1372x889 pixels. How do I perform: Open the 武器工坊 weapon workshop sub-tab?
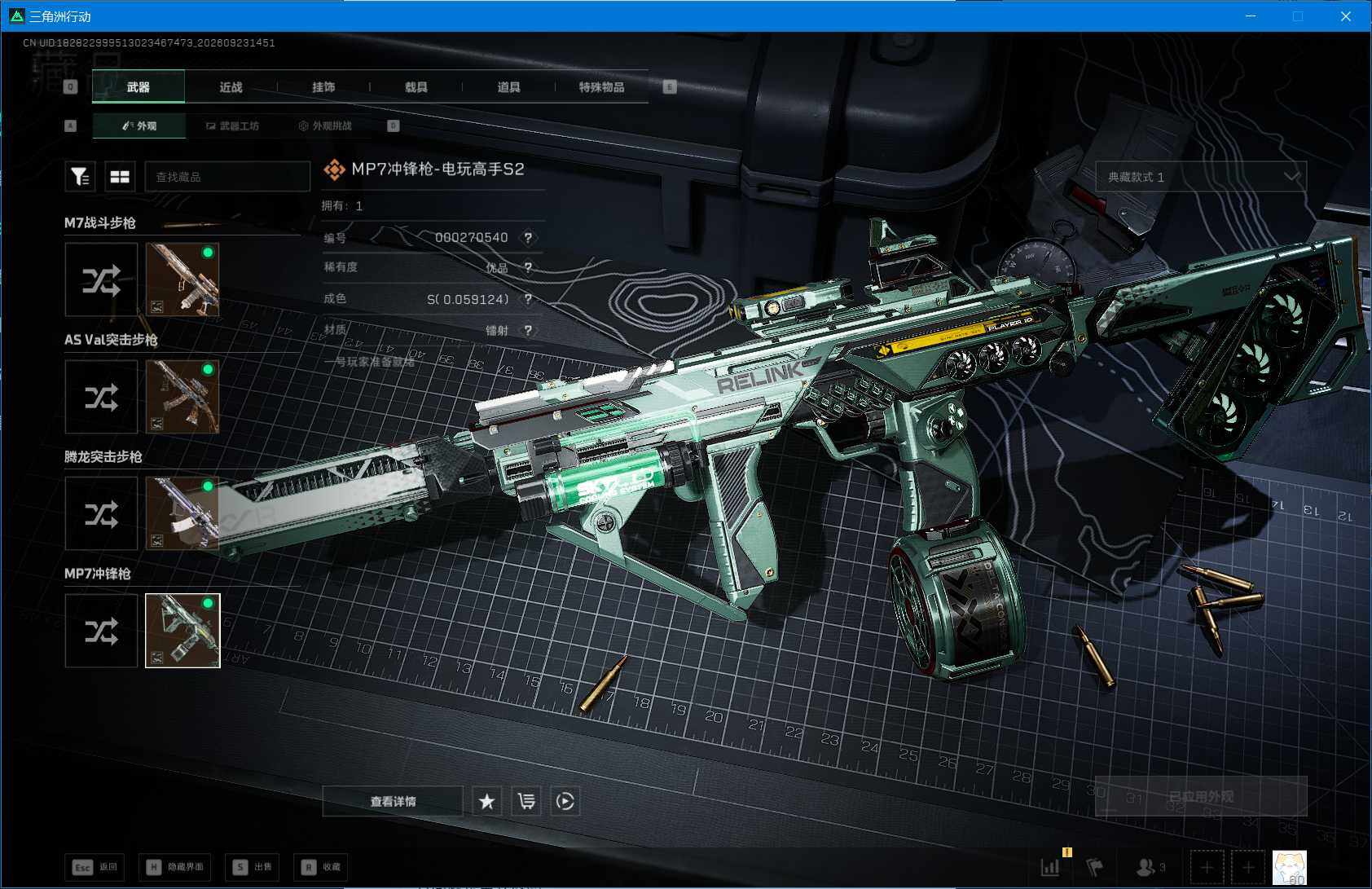[232, 125]
